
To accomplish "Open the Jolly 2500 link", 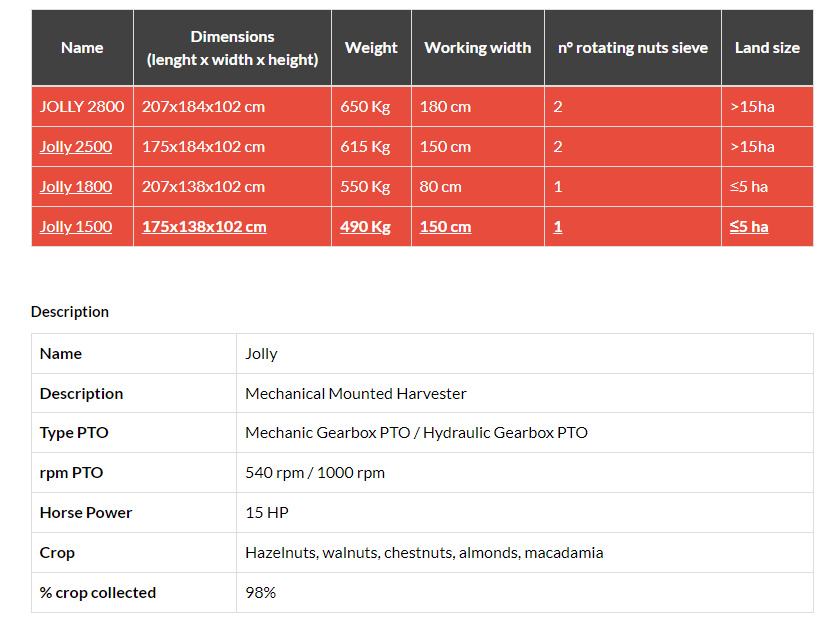I will (76, 147).
